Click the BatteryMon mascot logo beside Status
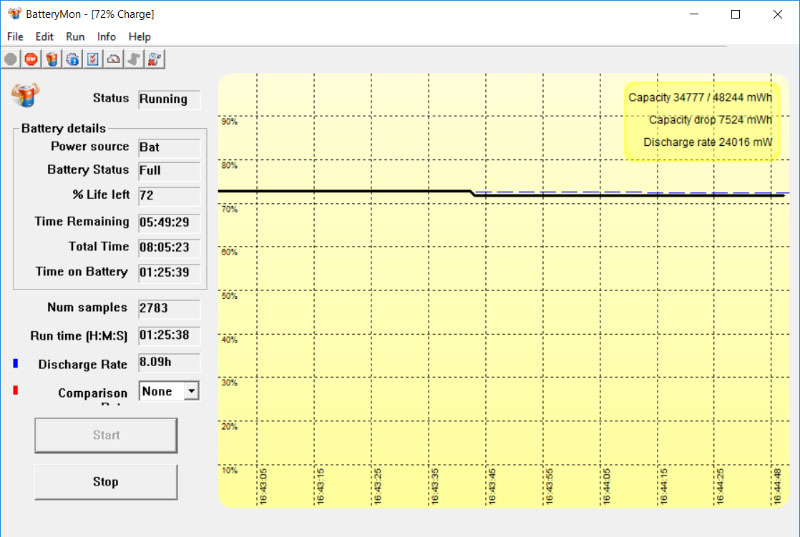 click(24, 95)
